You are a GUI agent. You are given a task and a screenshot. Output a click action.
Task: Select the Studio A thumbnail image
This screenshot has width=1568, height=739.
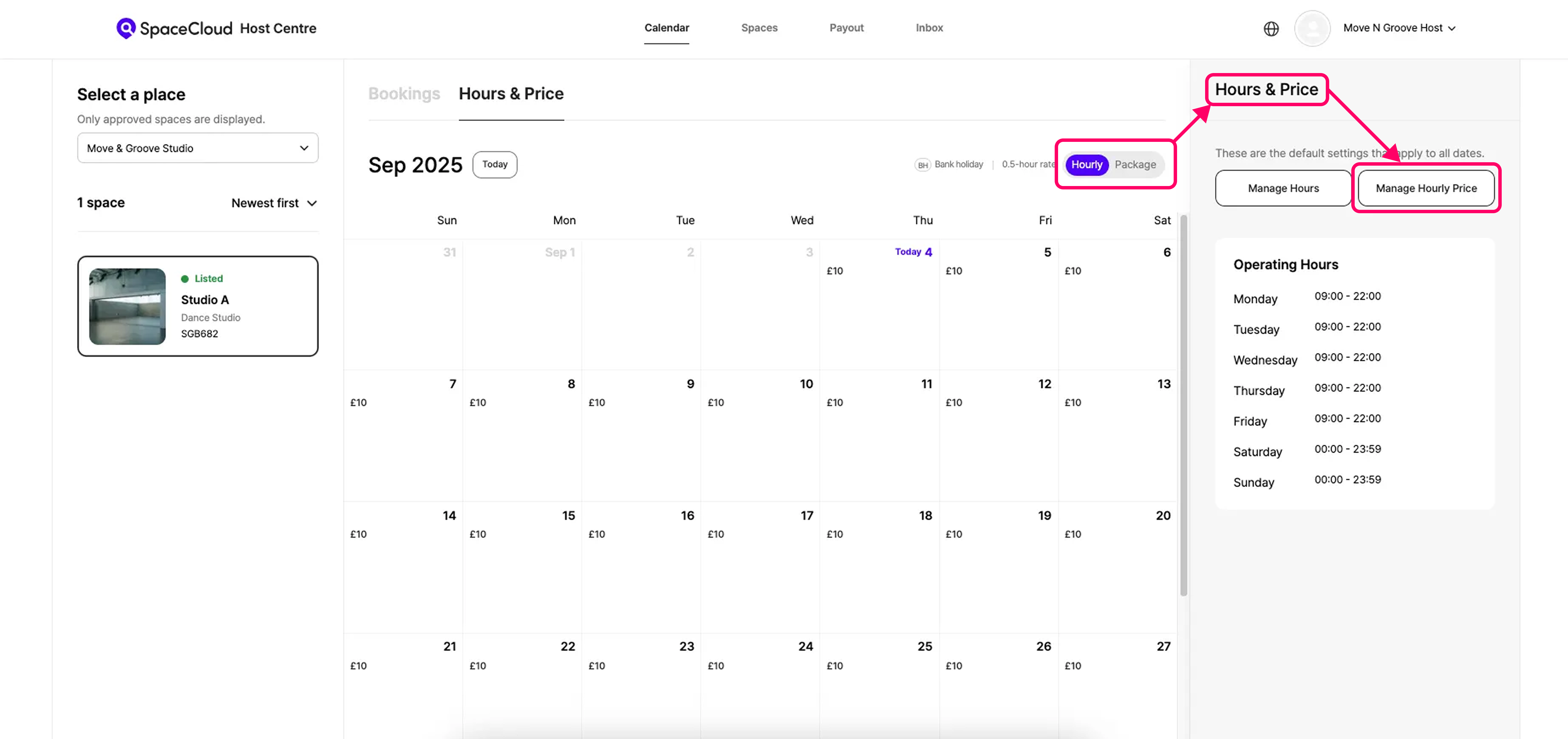pyautogui.click(x=127, y=307)
